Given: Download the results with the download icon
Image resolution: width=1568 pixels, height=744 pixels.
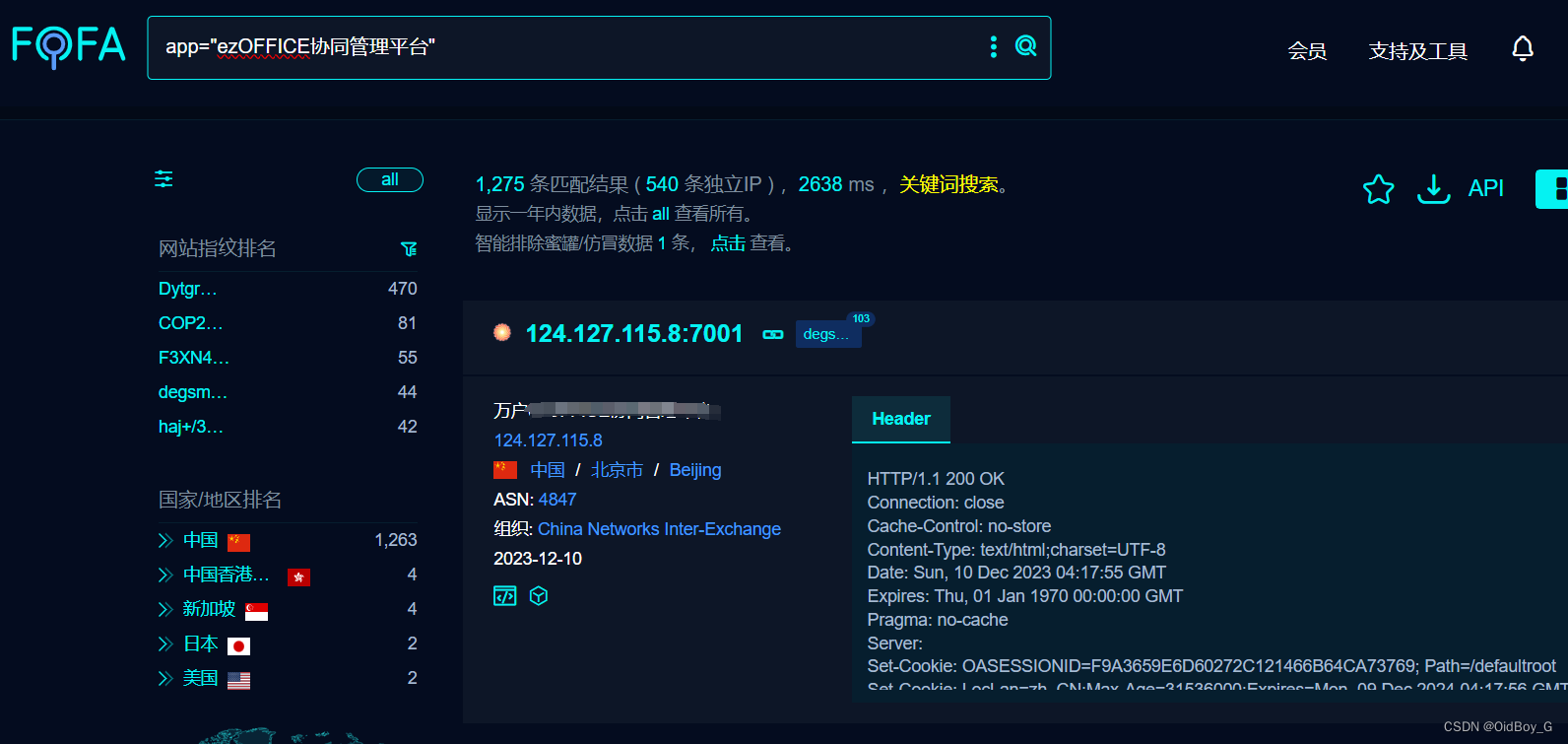Looking at the screenshot, I should [x=1433, y=188].
